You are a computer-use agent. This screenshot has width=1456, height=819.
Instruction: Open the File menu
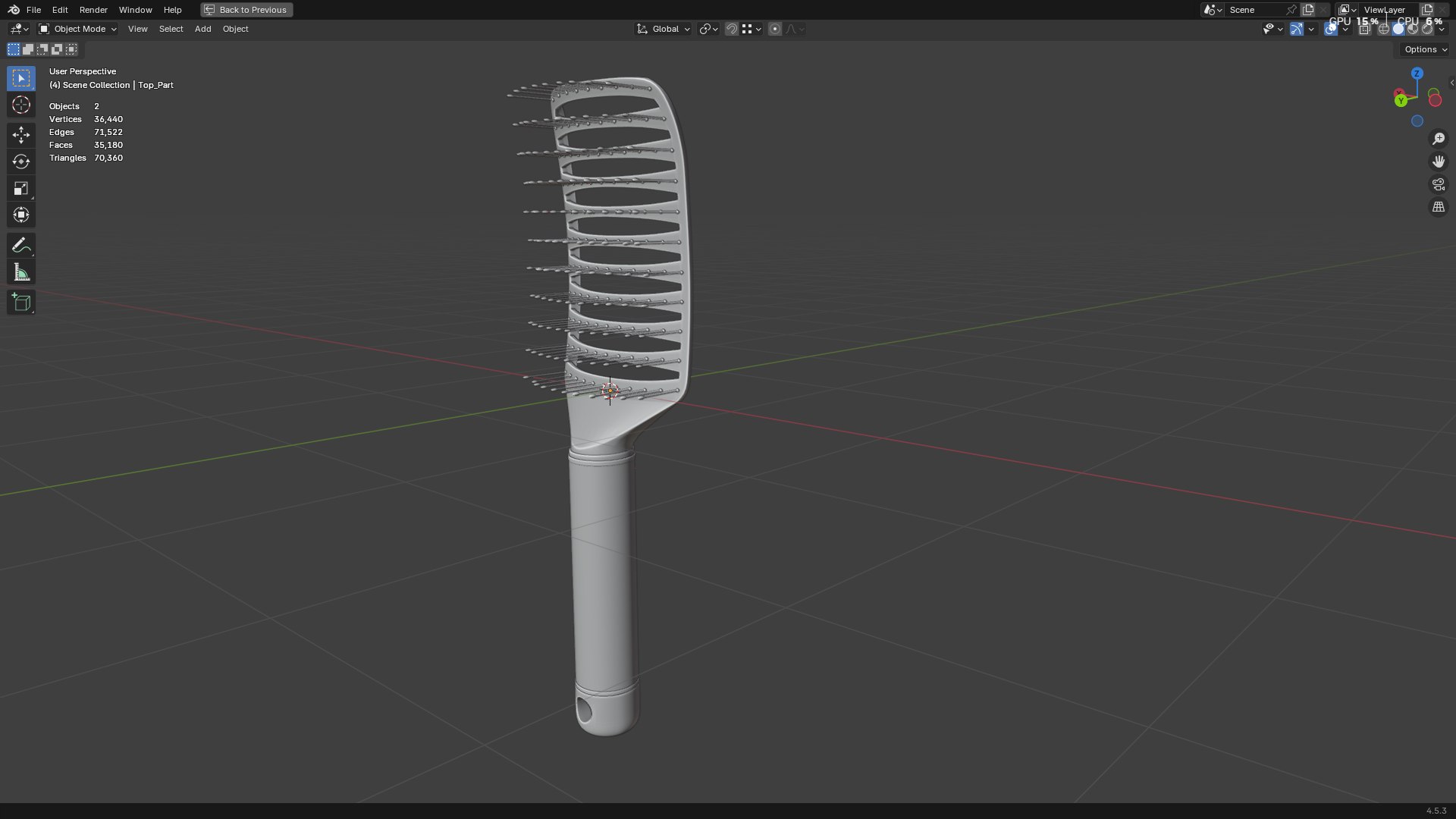click(33, 10)
